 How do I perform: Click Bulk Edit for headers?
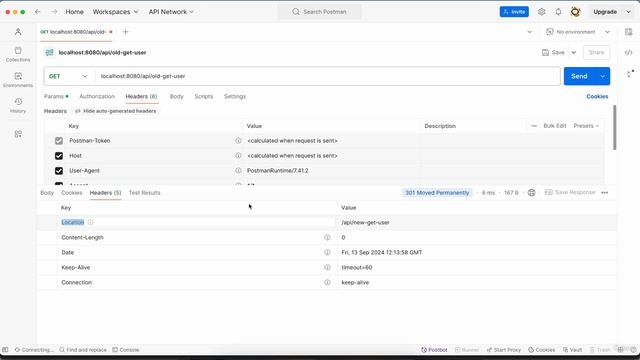point(555,126)
